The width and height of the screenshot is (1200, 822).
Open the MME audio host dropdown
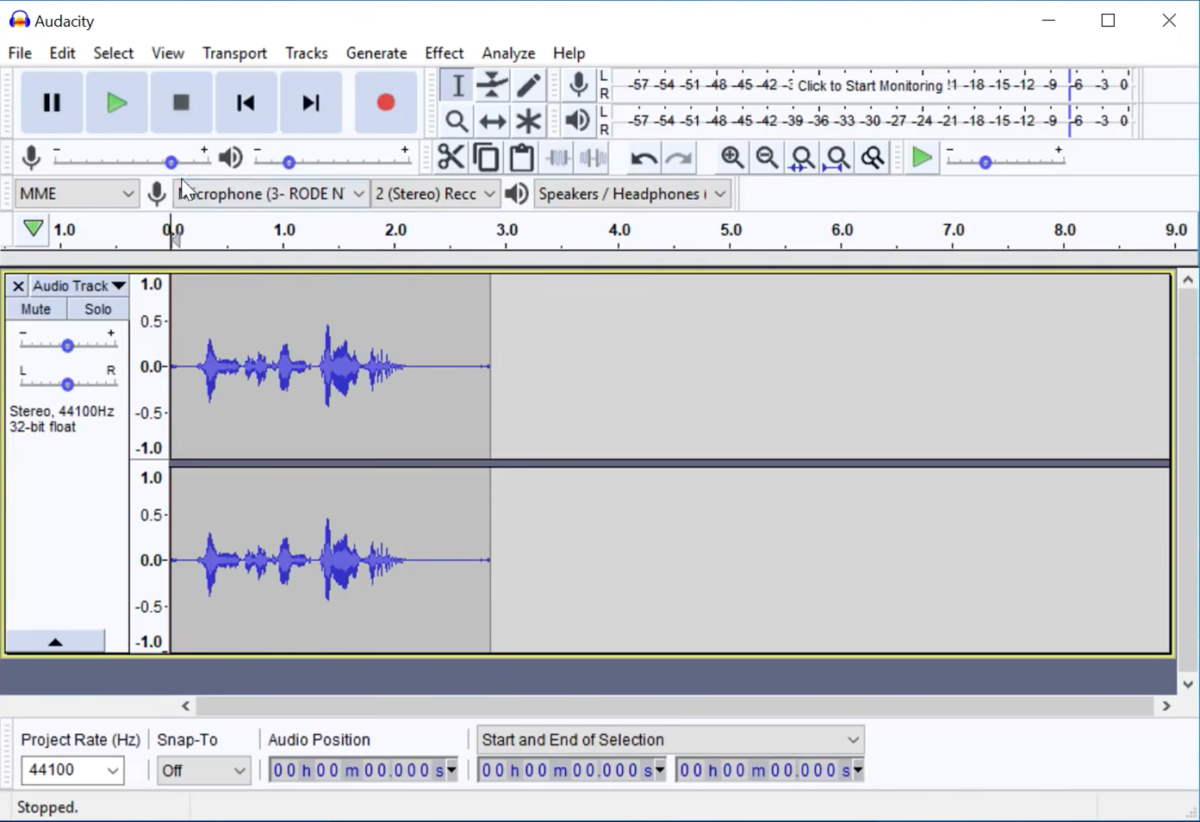point(76,194)
